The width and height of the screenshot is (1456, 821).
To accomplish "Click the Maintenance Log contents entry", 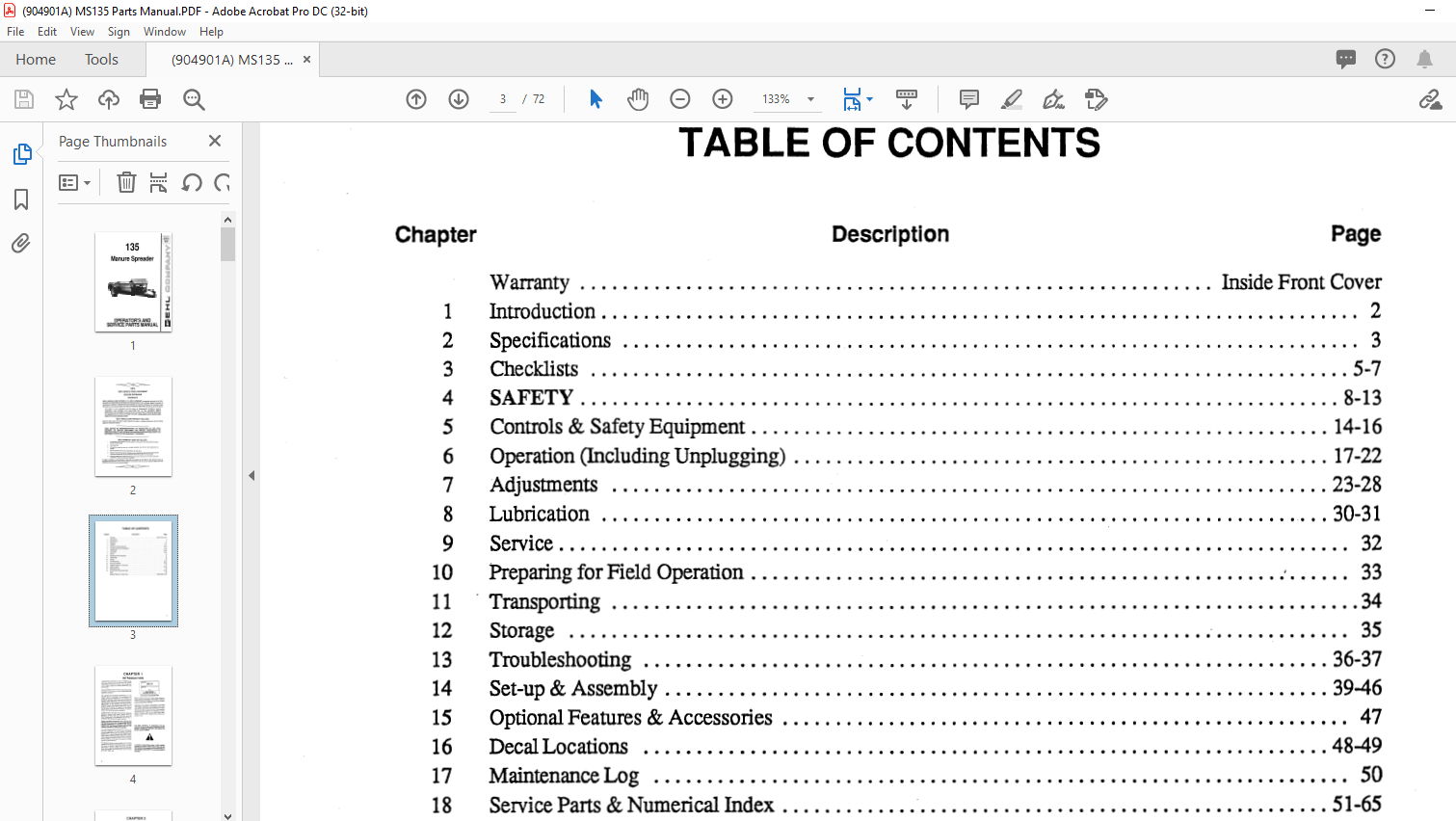I will [564, 776].
